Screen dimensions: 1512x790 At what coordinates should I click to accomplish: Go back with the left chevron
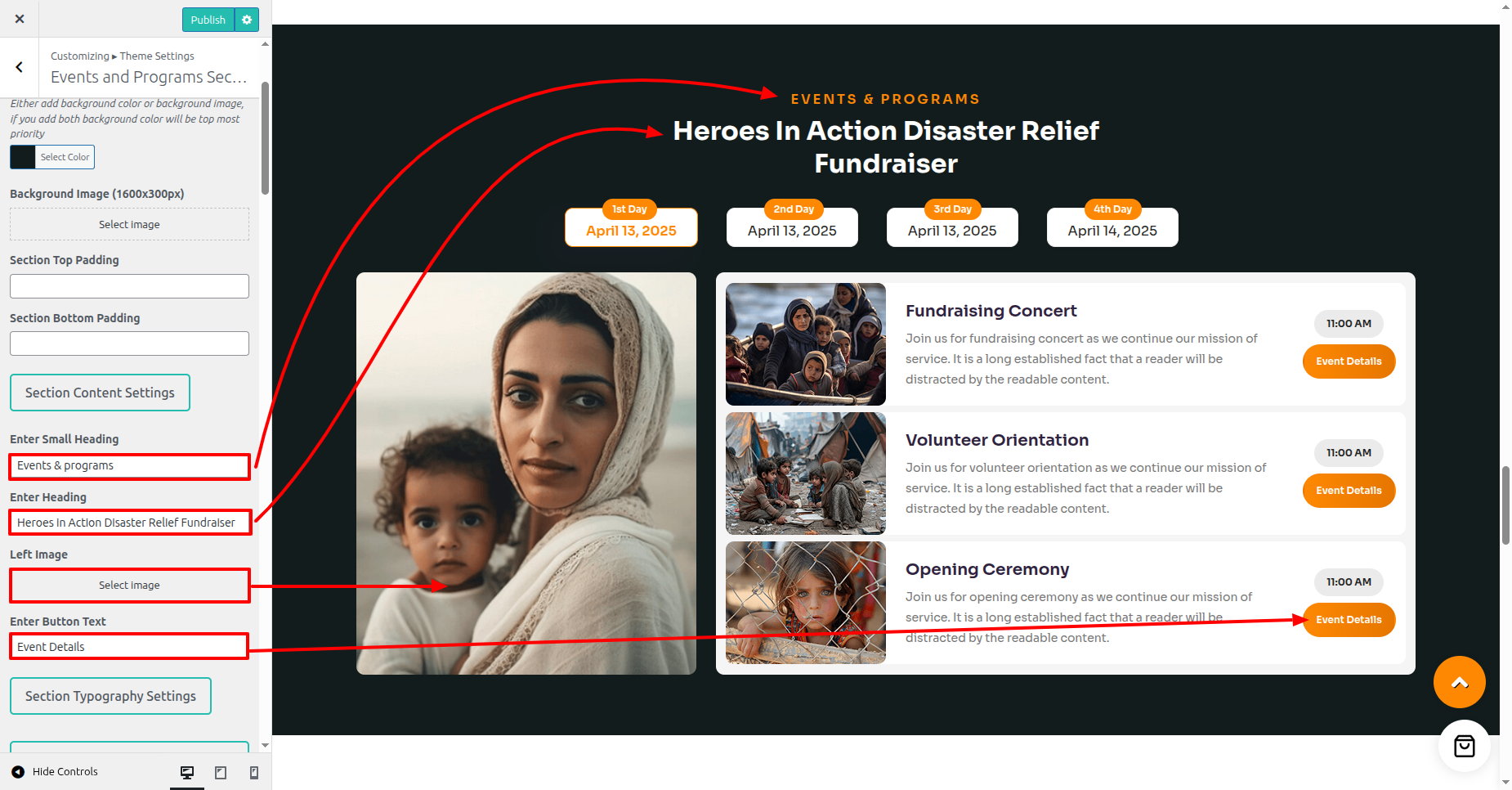pyautogui.click(x=19, y=67)
